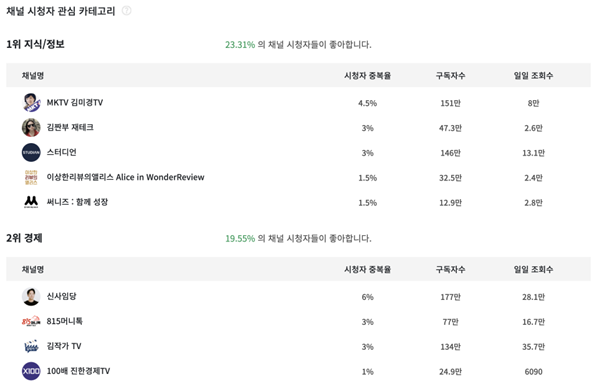
Task: Open the MKTV 김미경TV channel link
Action: pos(75,103)
